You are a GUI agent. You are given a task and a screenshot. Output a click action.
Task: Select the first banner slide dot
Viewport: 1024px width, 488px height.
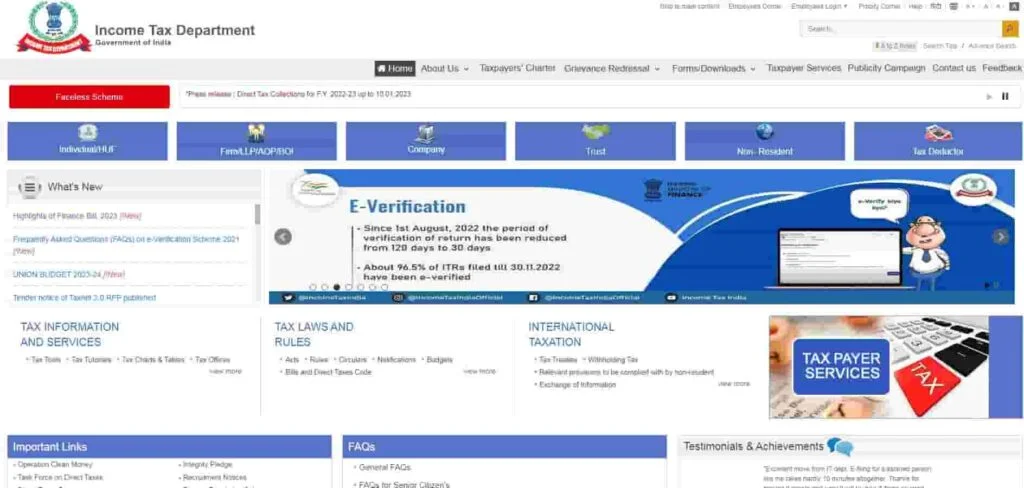tap(313, 287)
